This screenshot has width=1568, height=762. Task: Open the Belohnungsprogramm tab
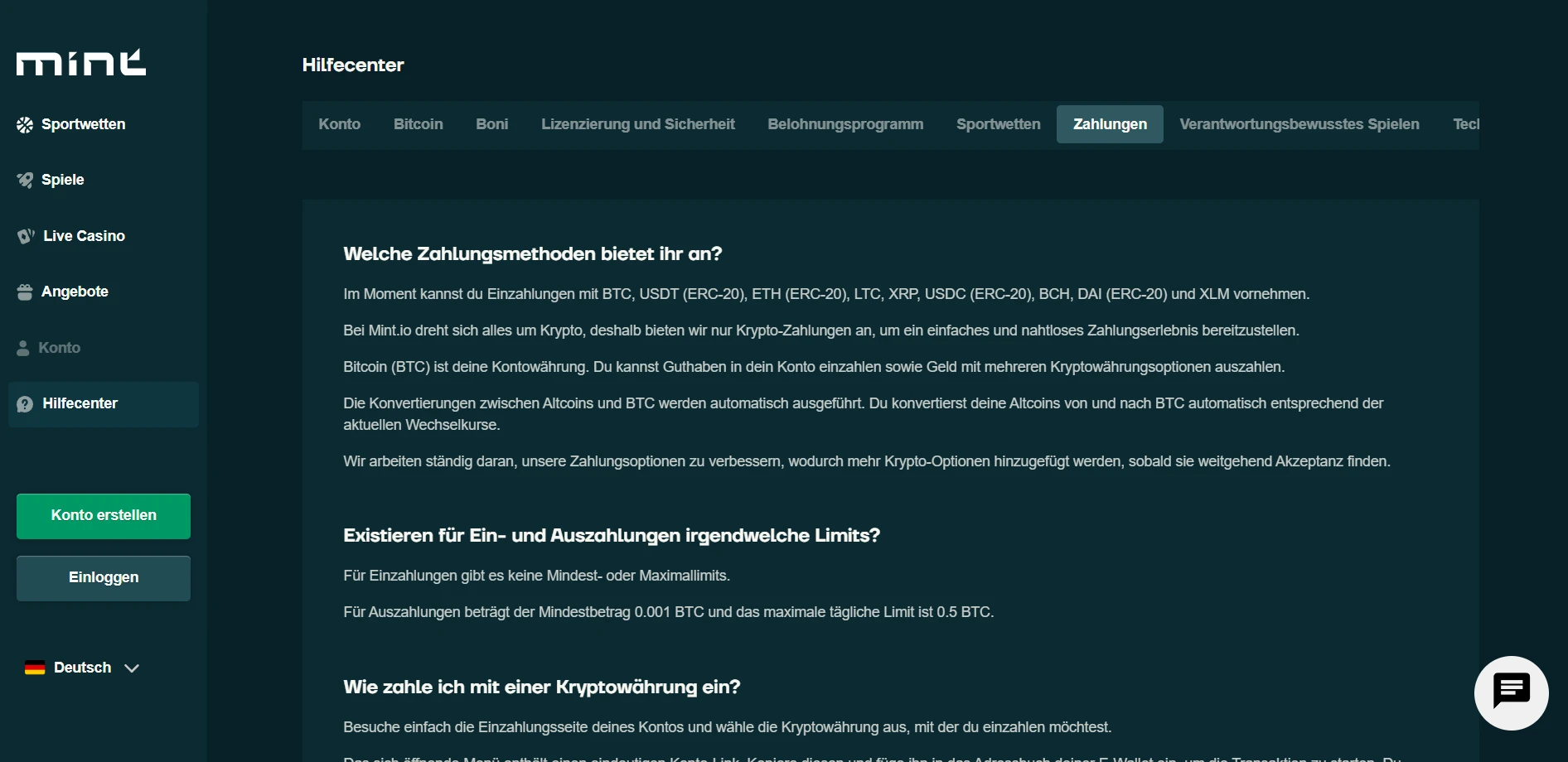pos(845,124)
